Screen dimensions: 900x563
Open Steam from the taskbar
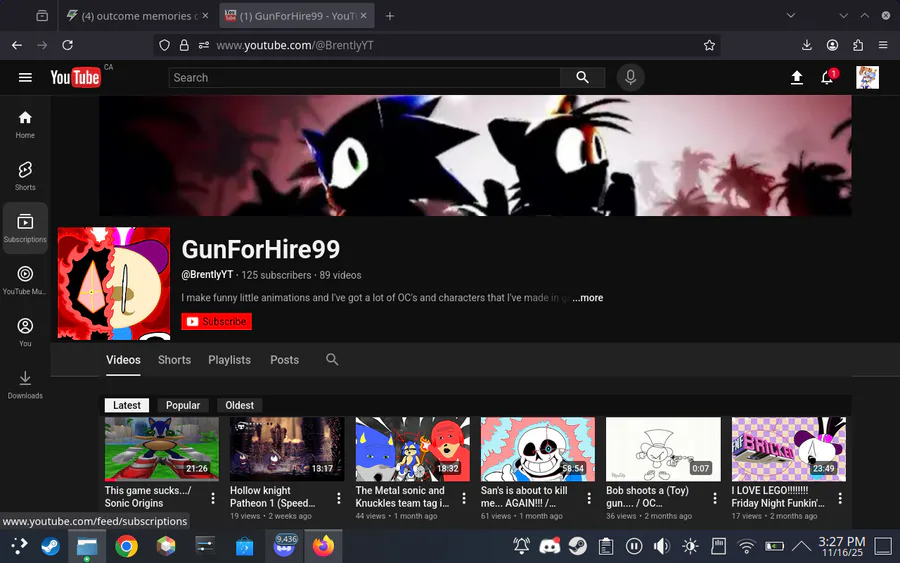coord(51,546)
